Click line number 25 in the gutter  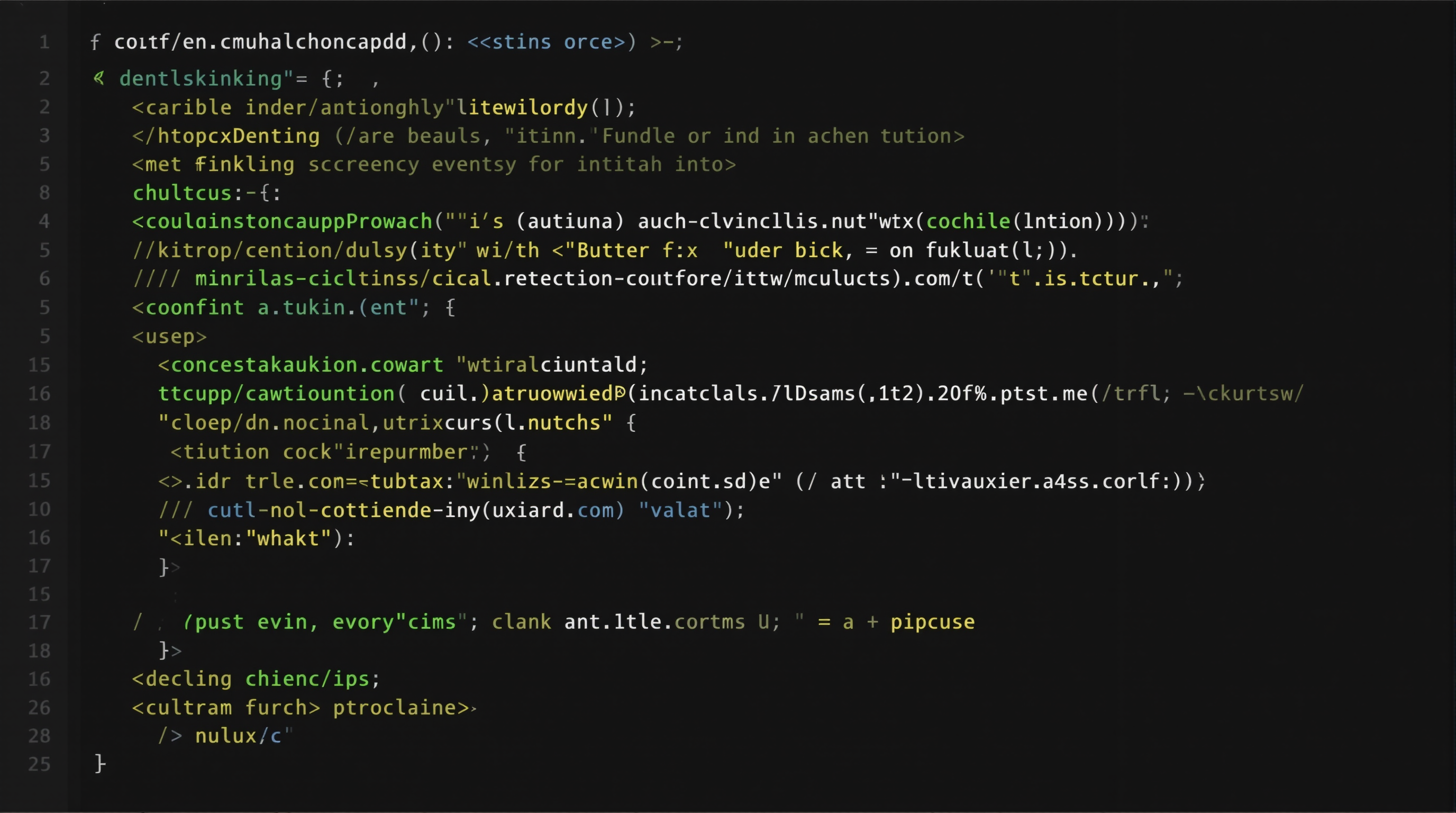pos(40,764)
